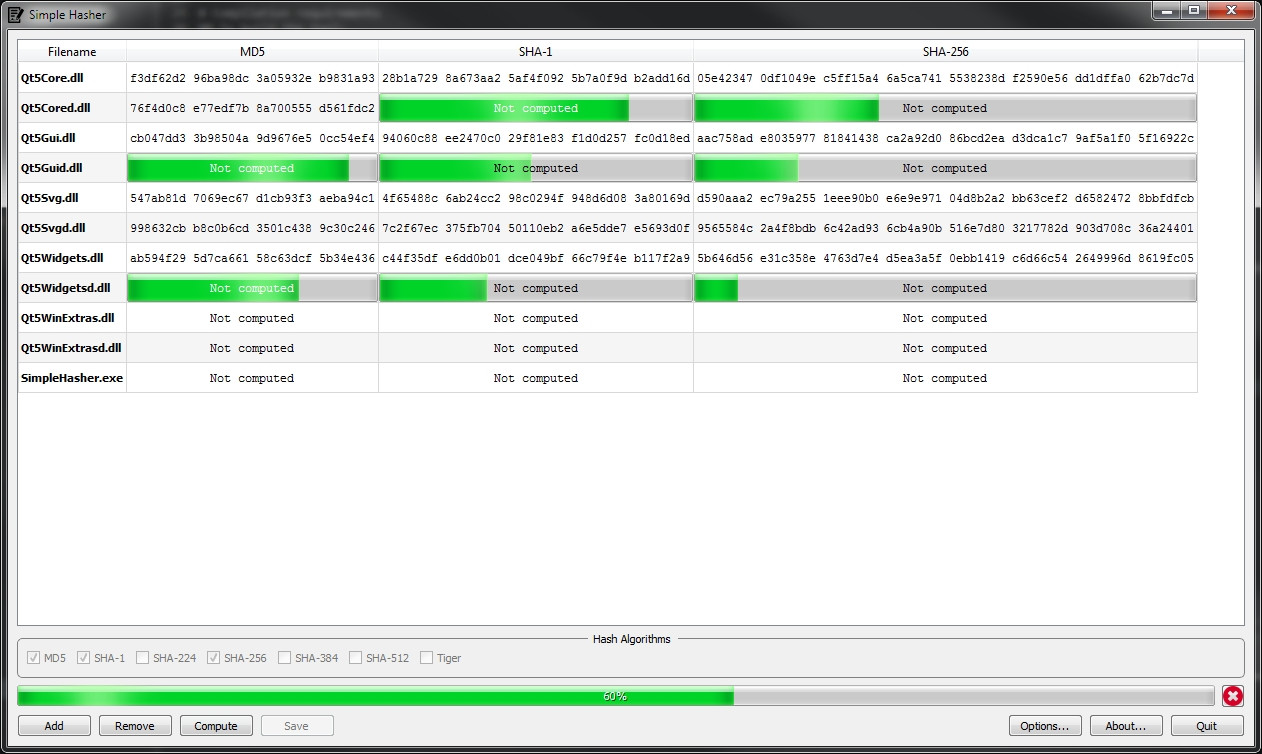The height and width of the screenshot is (754, 1262).
Task: Click the SHA-1 column header
Action: click(x=536, y=52)
